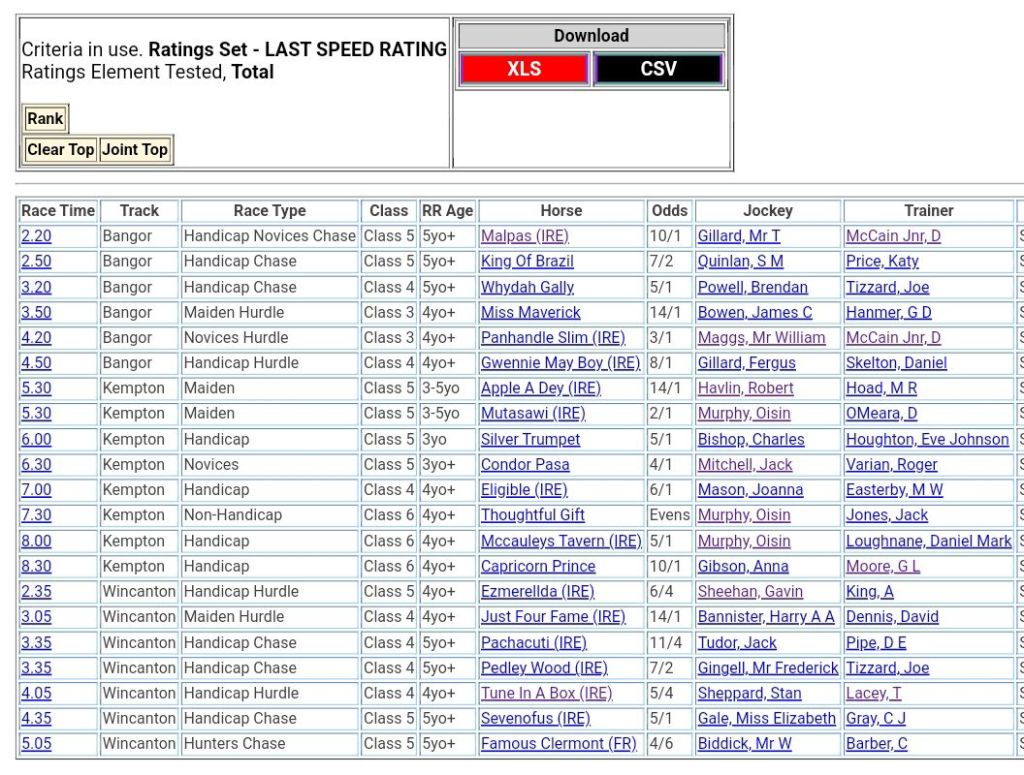This screenshot has width=1024, height=775.
Task: Select the 6.00 Kempton race time
Action: (x=36, y=439)
